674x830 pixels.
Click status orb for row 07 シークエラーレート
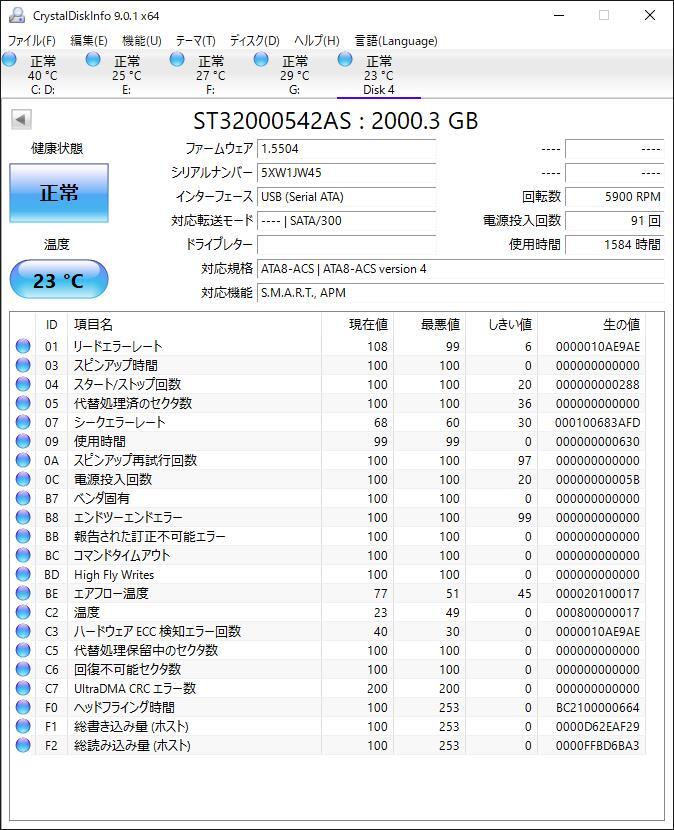point(23,422)
